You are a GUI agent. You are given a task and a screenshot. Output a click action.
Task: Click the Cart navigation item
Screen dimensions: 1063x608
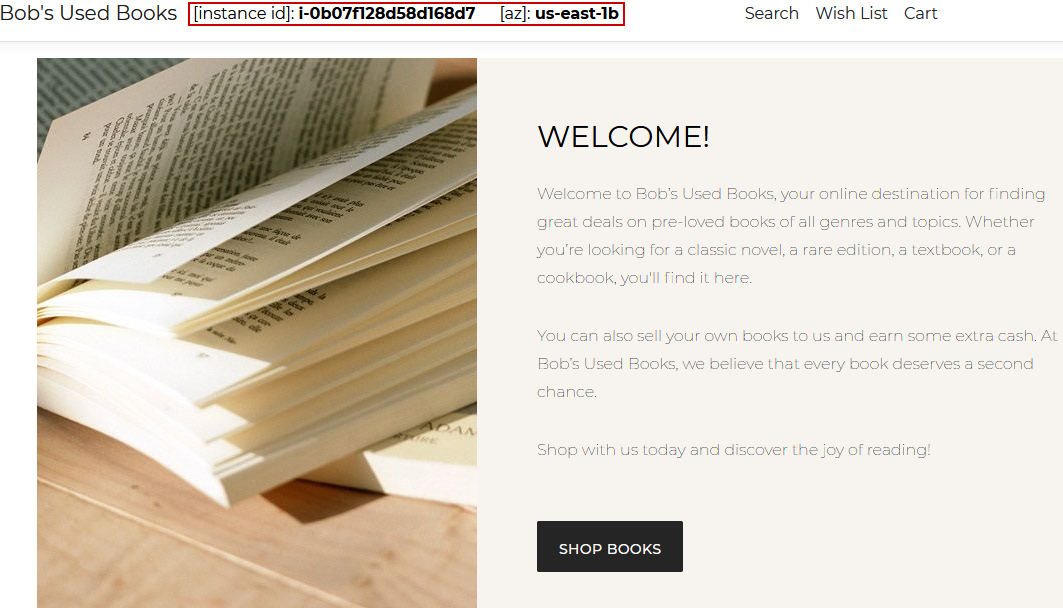[x=920, y=13]
